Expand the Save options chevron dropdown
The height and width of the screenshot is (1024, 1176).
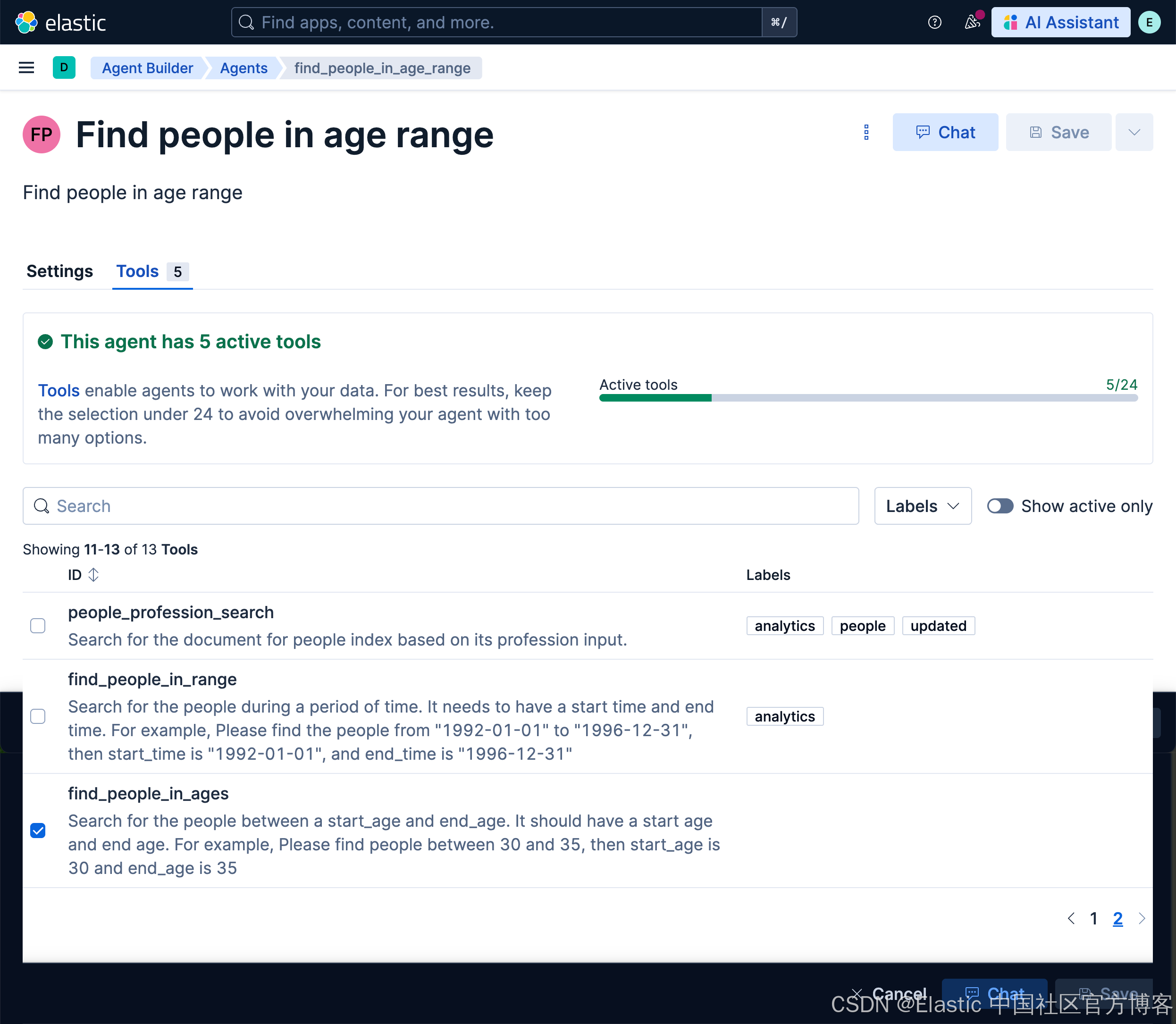tap(1134, 132)
